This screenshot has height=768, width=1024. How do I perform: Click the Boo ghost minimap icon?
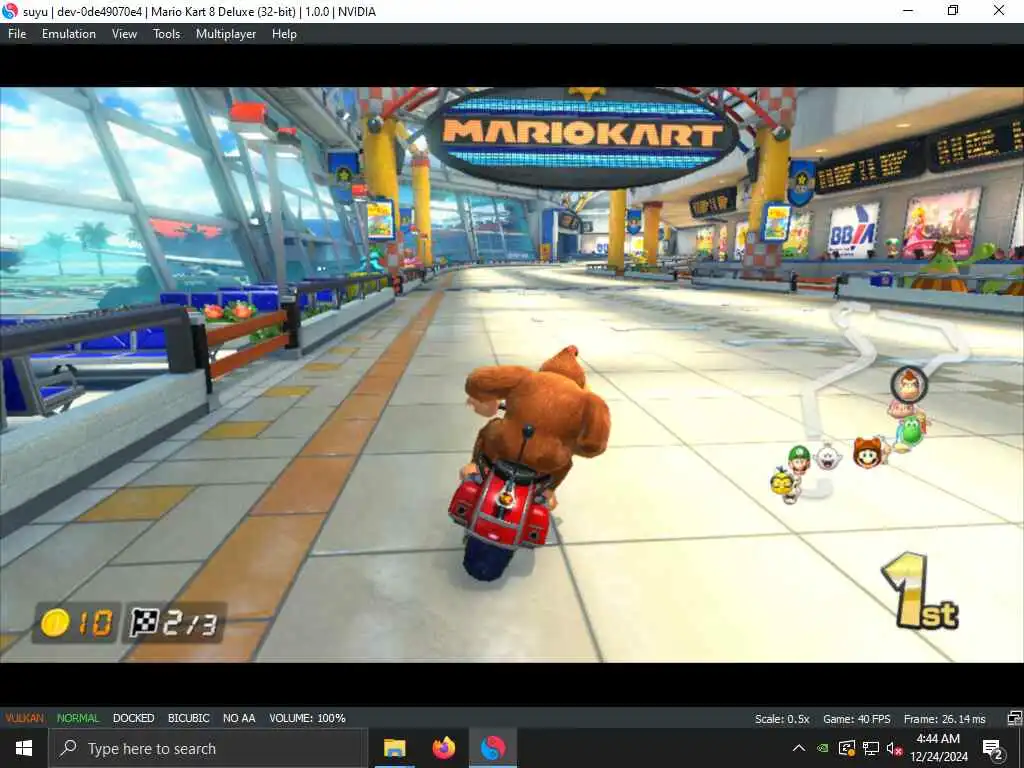[828, 456]
